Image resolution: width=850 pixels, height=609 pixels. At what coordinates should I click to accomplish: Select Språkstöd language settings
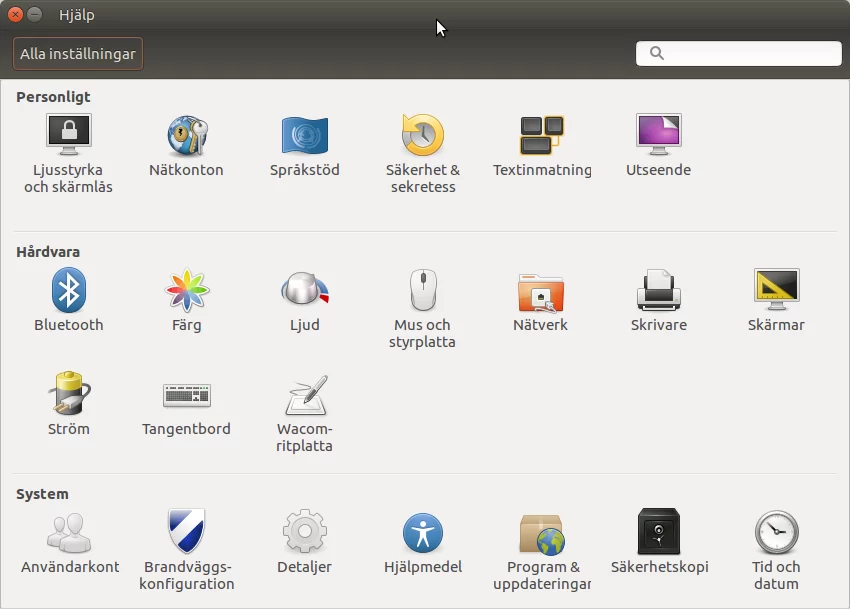304,135
